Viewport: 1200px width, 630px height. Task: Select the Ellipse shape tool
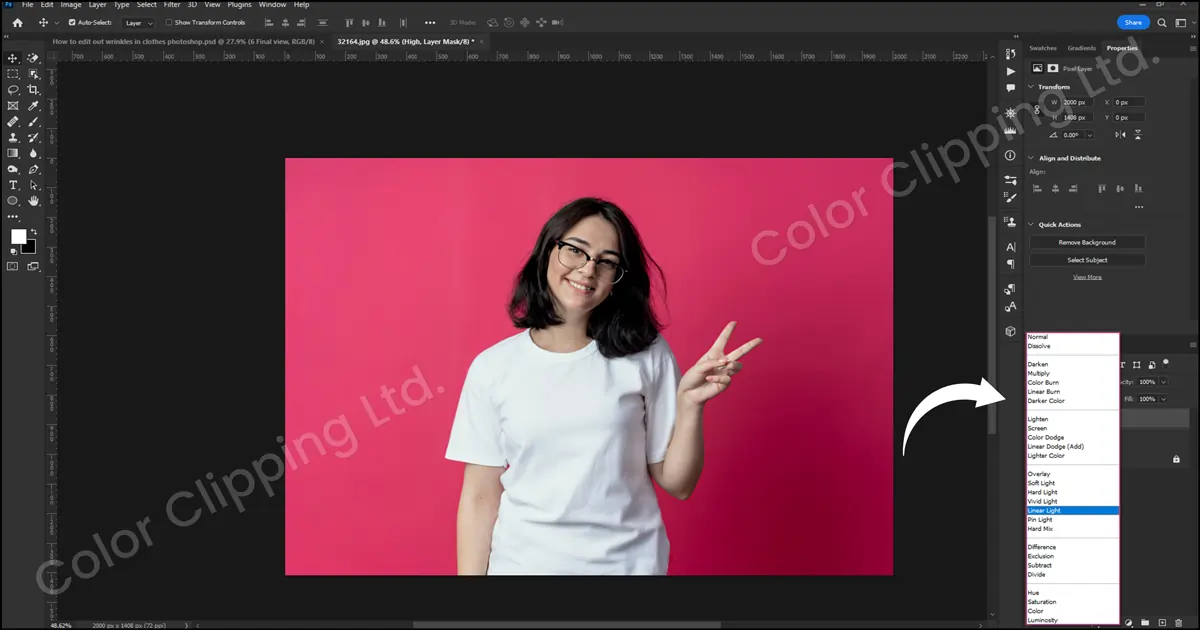click(13, 201)
